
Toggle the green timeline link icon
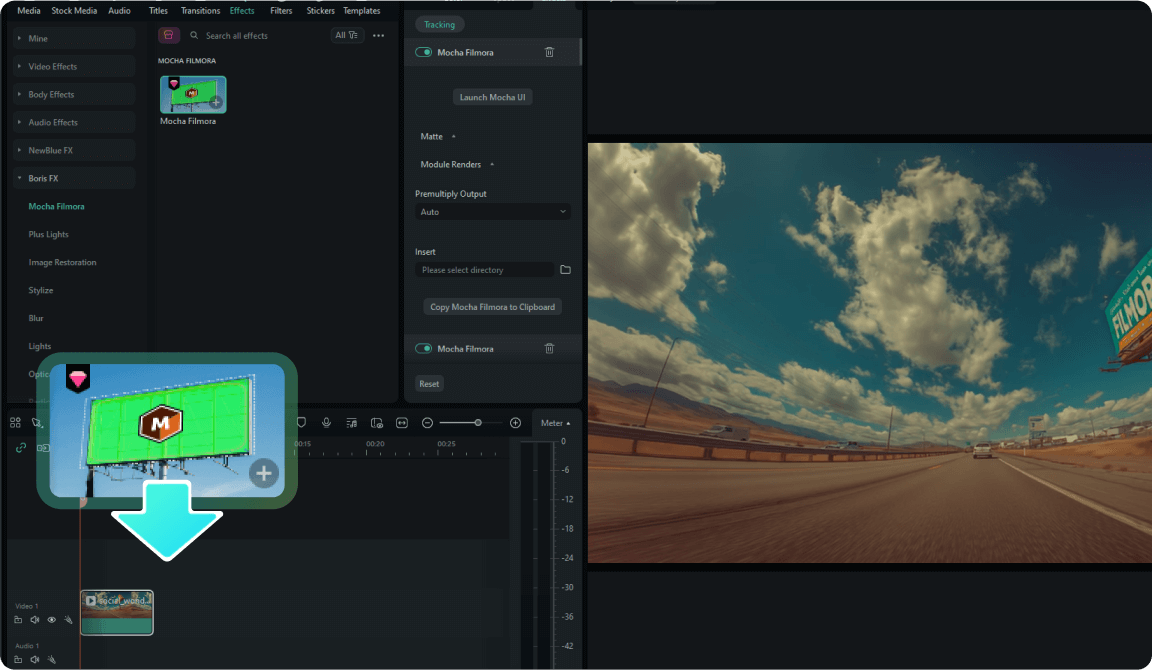tap(21, 447)
